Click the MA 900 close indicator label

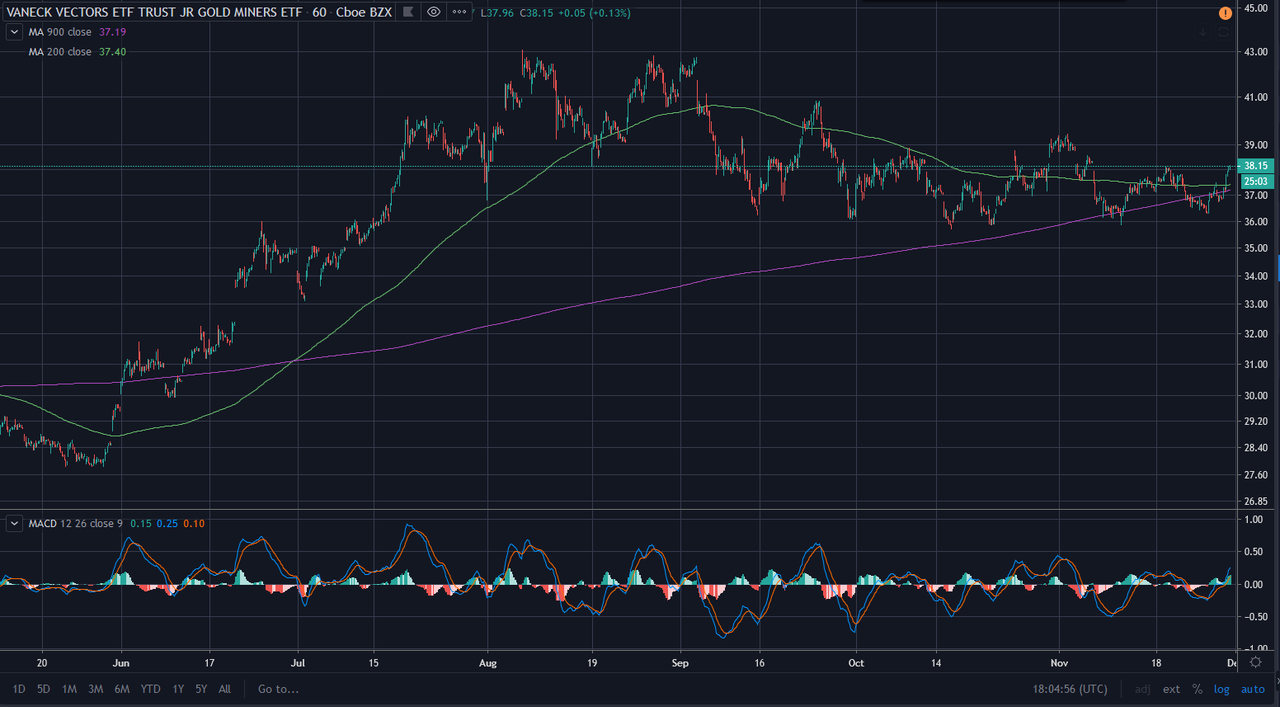pyautogui.click(x=60, y=32)
